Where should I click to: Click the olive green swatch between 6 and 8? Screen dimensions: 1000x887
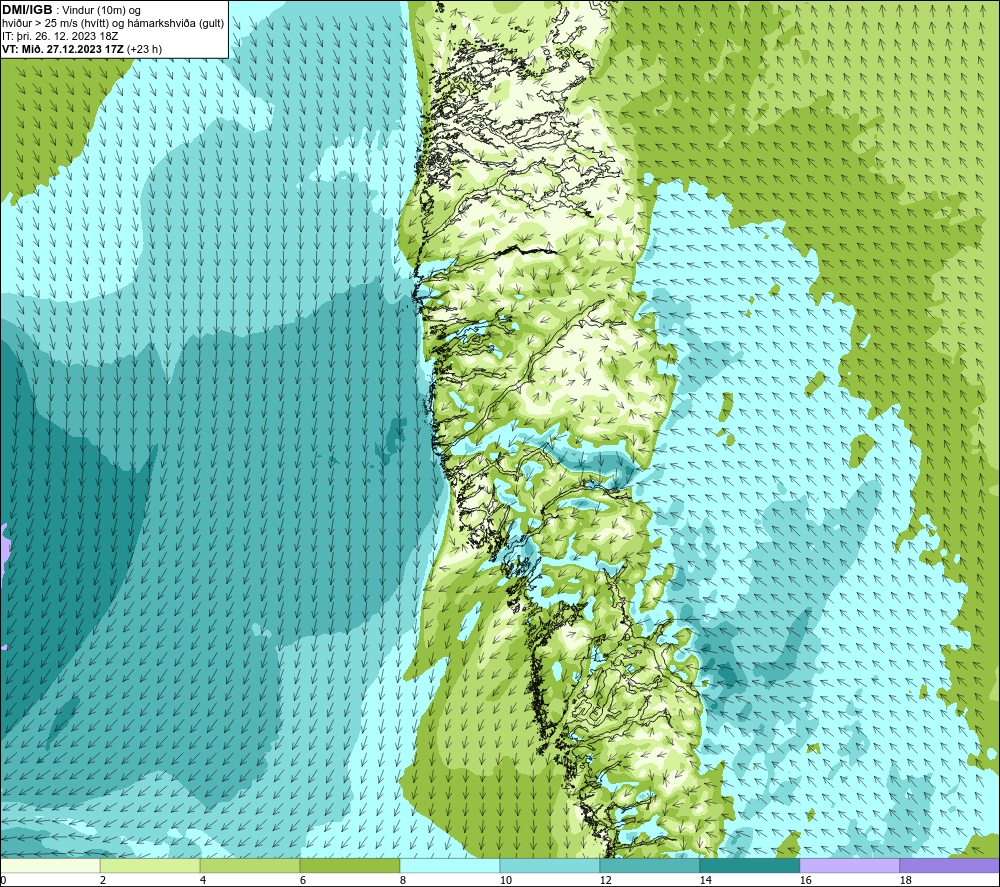pos(349,865)
